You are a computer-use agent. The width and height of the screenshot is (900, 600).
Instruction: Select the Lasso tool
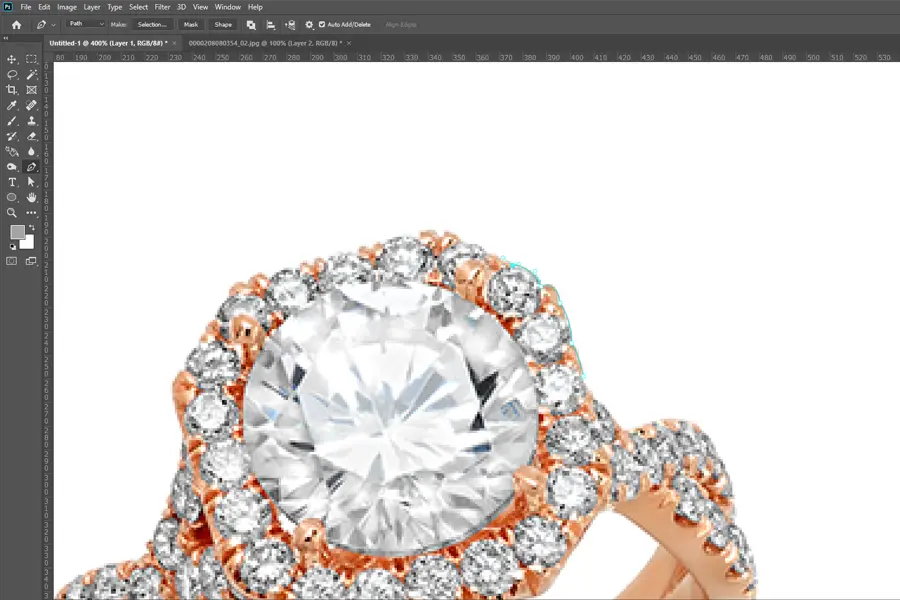[11, 75]
